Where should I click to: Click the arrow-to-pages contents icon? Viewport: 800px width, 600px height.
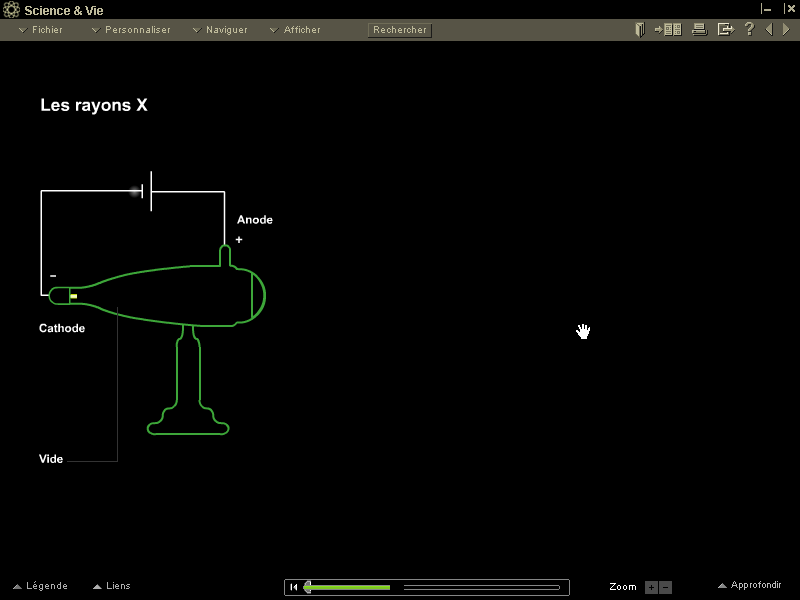click(x=668, y=30)
